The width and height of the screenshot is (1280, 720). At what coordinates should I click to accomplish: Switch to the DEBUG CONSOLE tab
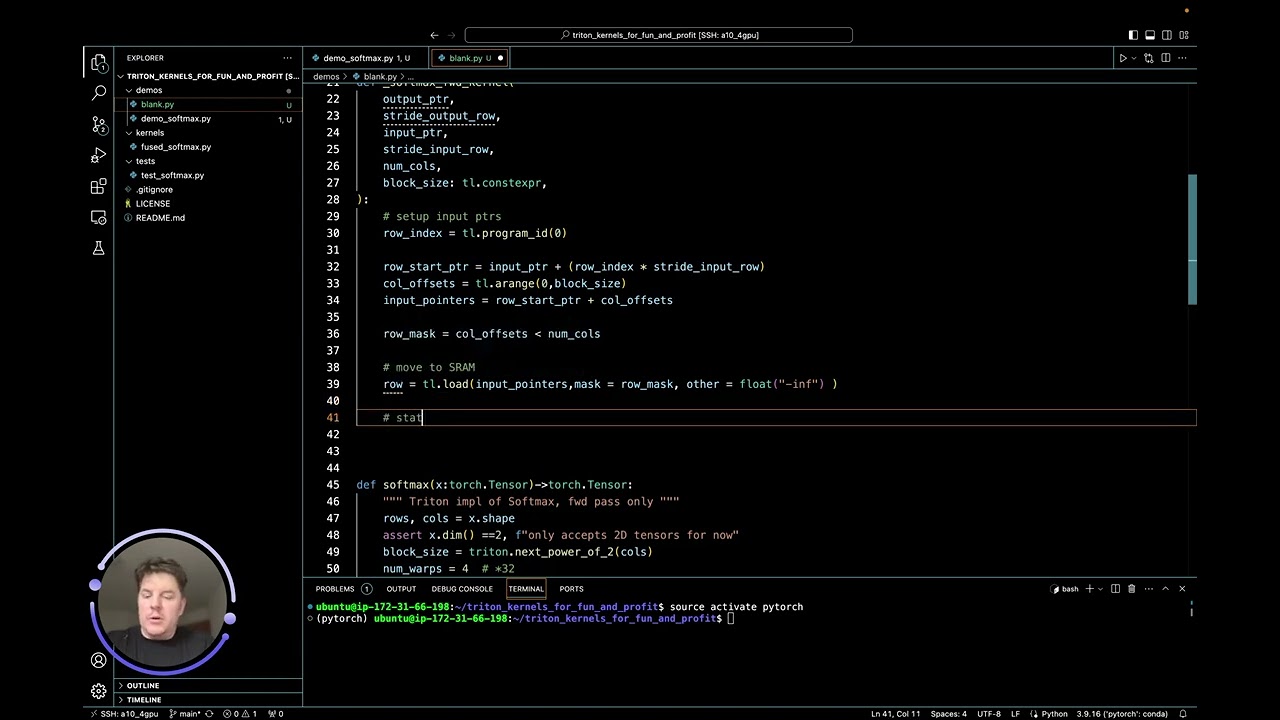tap(462, 589)
